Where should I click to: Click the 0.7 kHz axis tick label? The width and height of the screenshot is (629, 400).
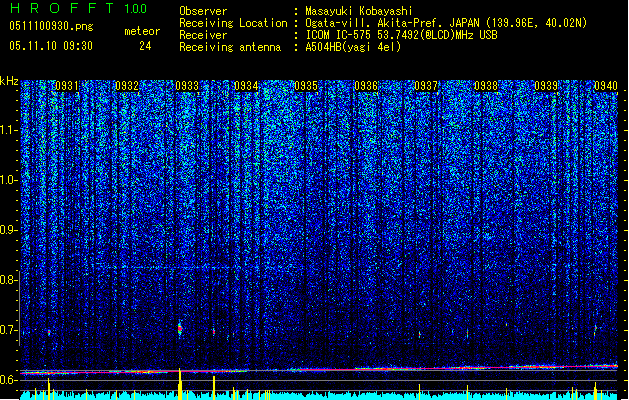(9, 330)
